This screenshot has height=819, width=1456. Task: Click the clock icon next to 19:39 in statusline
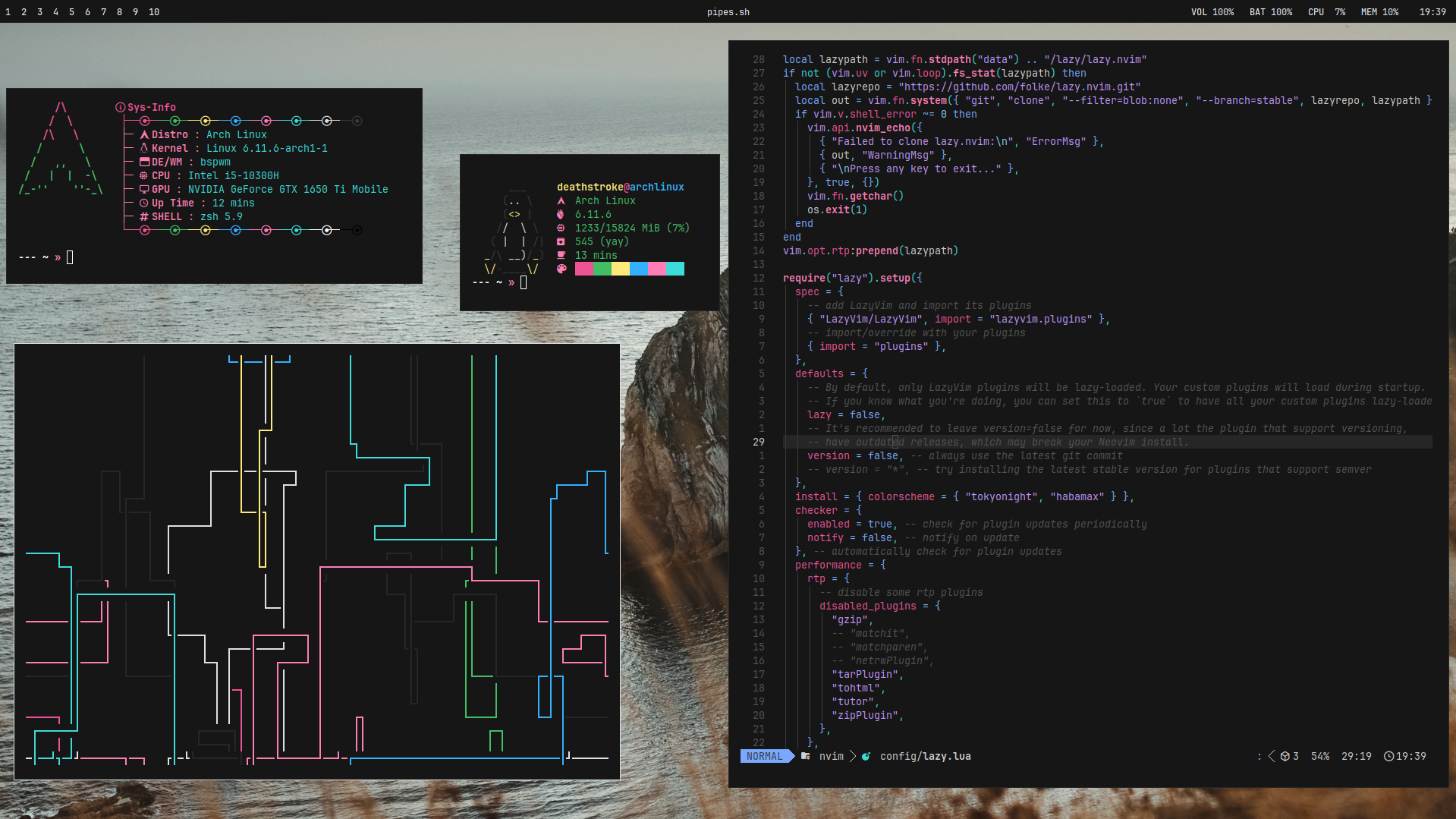1388,756
